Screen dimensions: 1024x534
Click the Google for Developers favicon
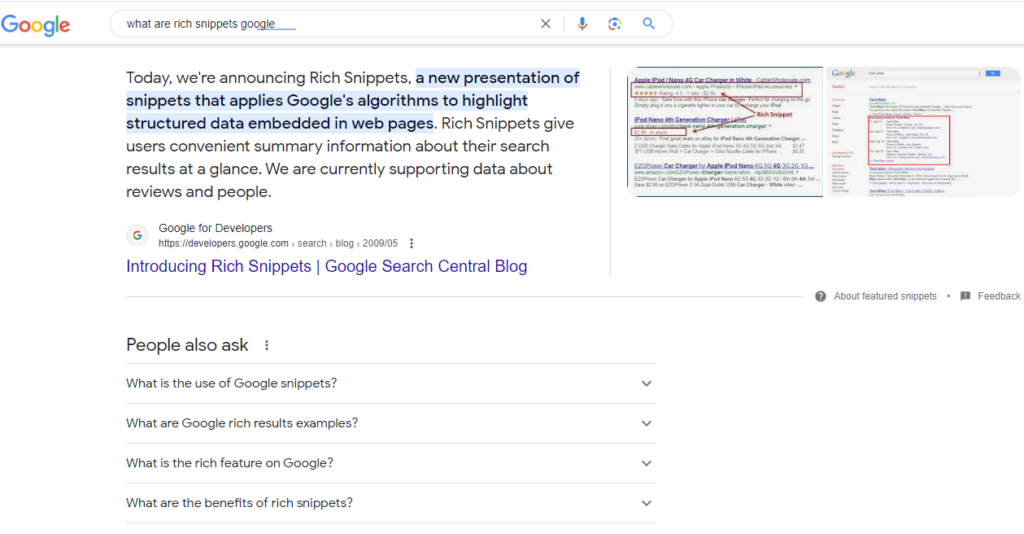(137, 236)
